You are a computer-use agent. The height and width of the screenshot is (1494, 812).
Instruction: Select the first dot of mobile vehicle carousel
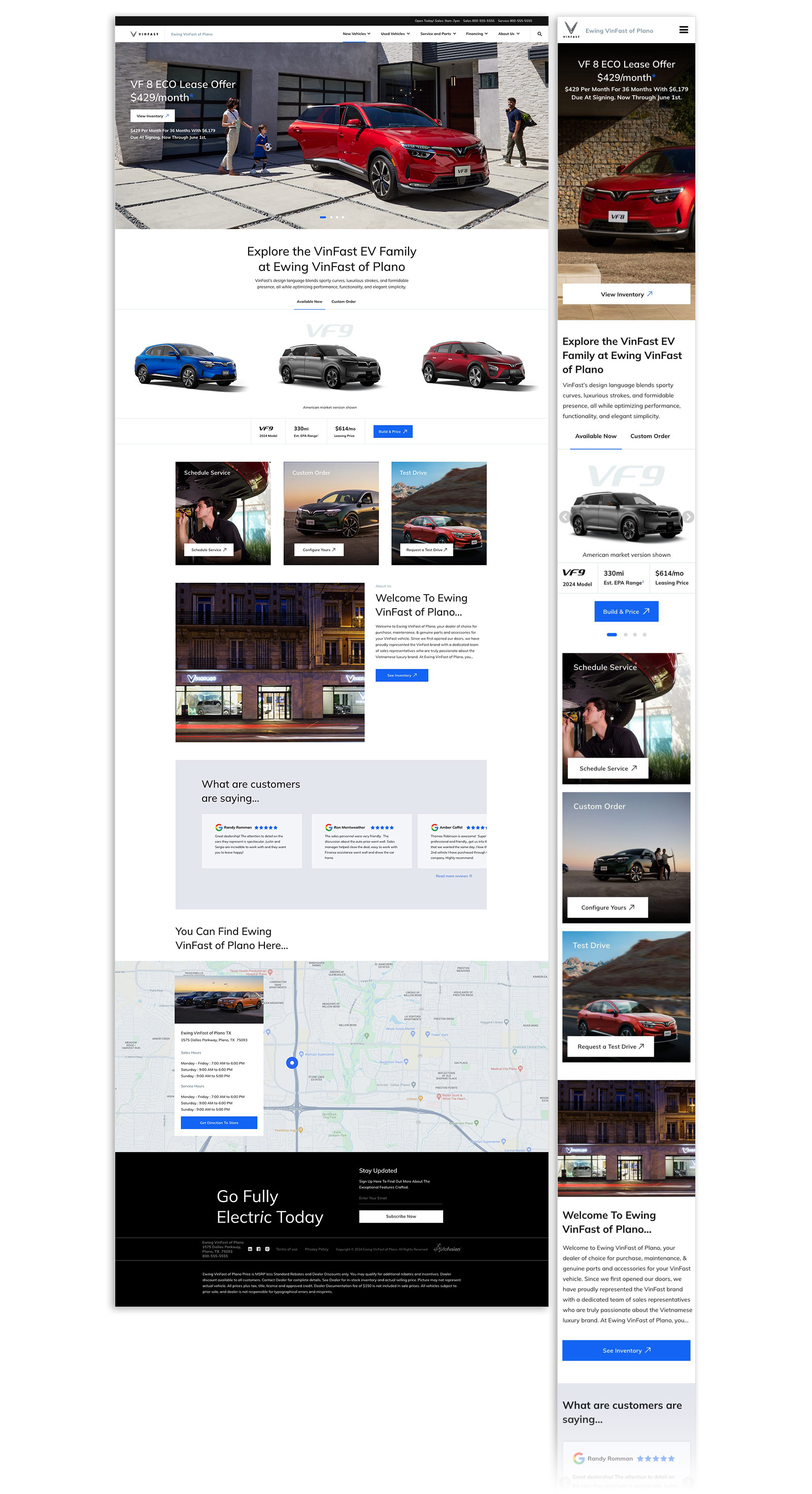pyautogui.click(x=612, y=634)
